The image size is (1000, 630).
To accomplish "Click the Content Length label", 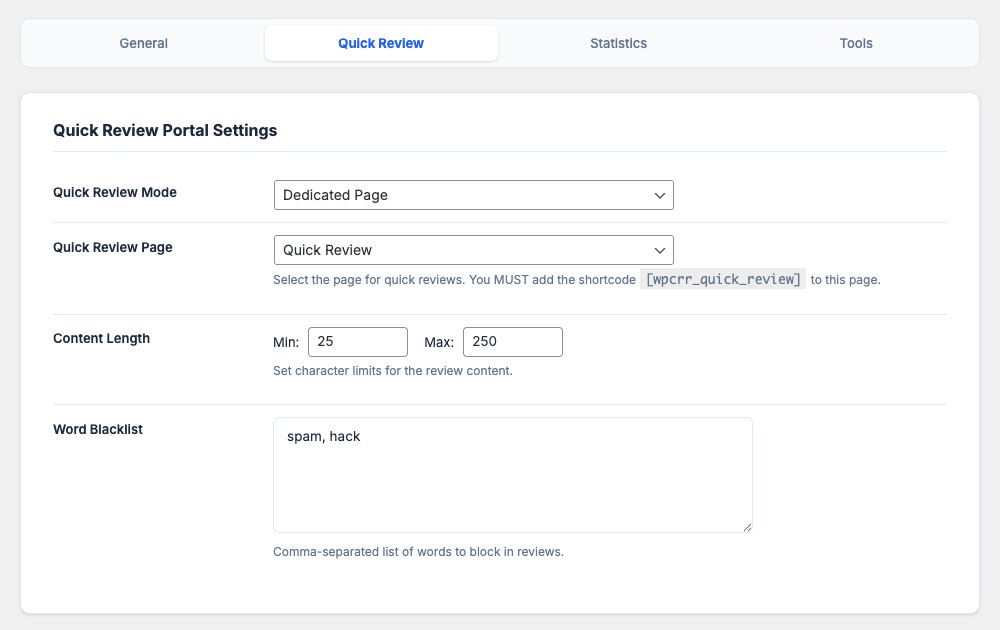I will coord(102,338).
